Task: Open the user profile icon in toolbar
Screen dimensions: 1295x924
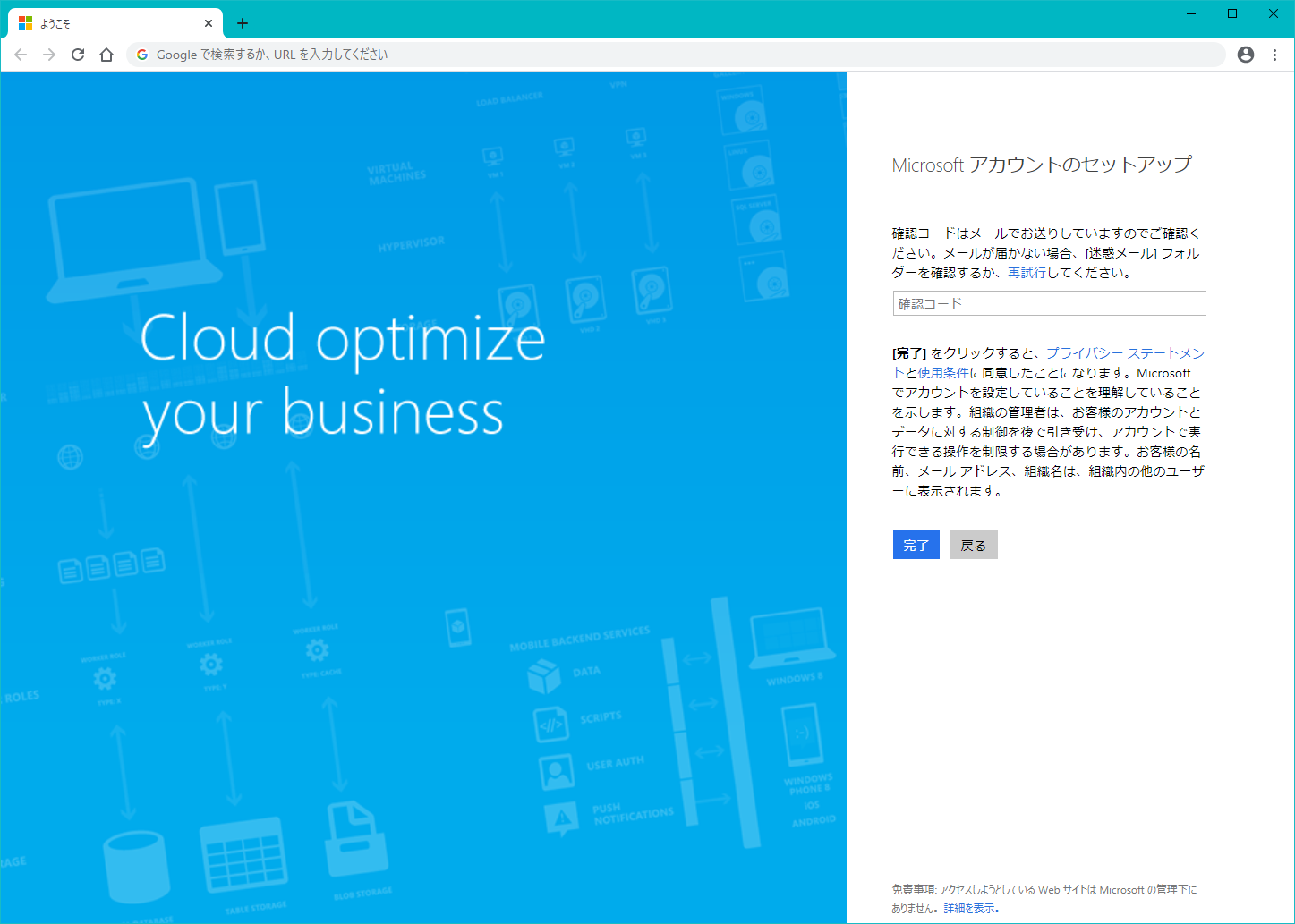Action: pos(1246,55)
